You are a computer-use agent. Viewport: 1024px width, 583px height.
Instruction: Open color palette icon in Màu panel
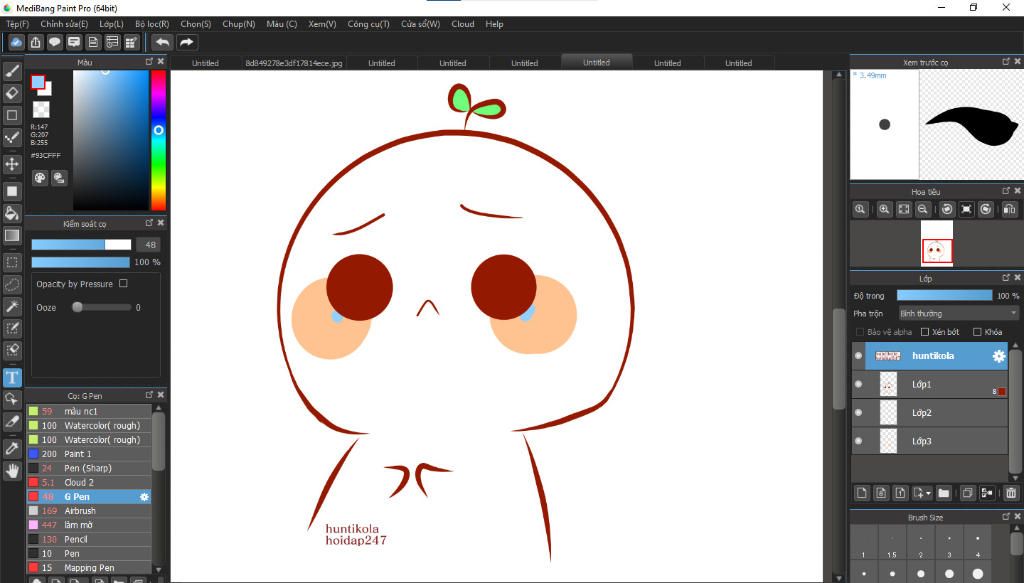pos(40,178)
